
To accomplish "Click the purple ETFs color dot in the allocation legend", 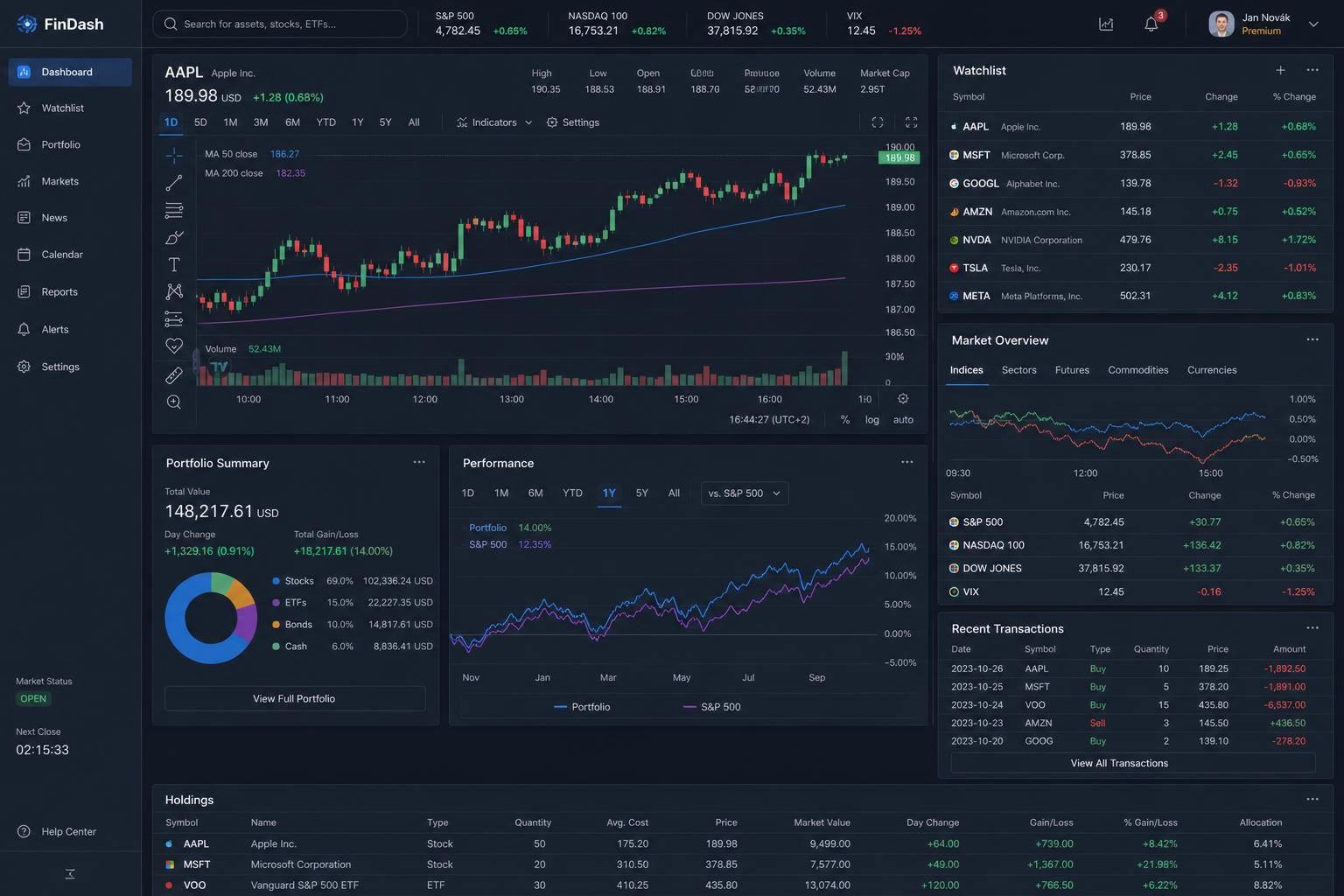I will click(x=276, y=603).
